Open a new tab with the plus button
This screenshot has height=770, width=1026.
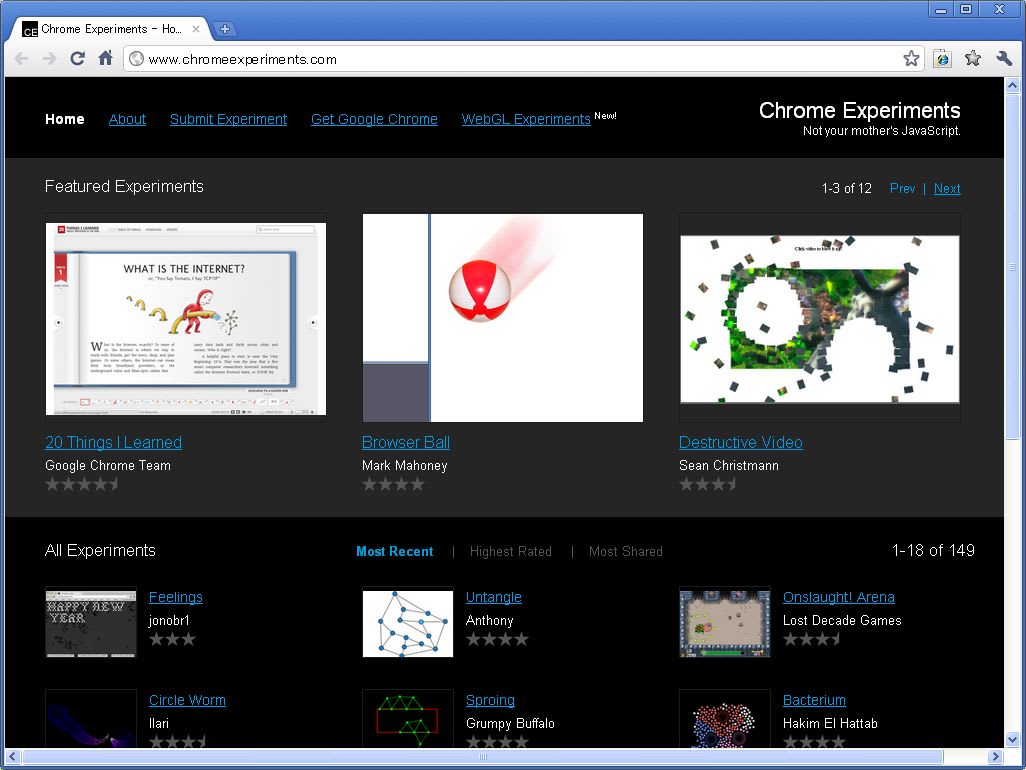click(225, 29)
